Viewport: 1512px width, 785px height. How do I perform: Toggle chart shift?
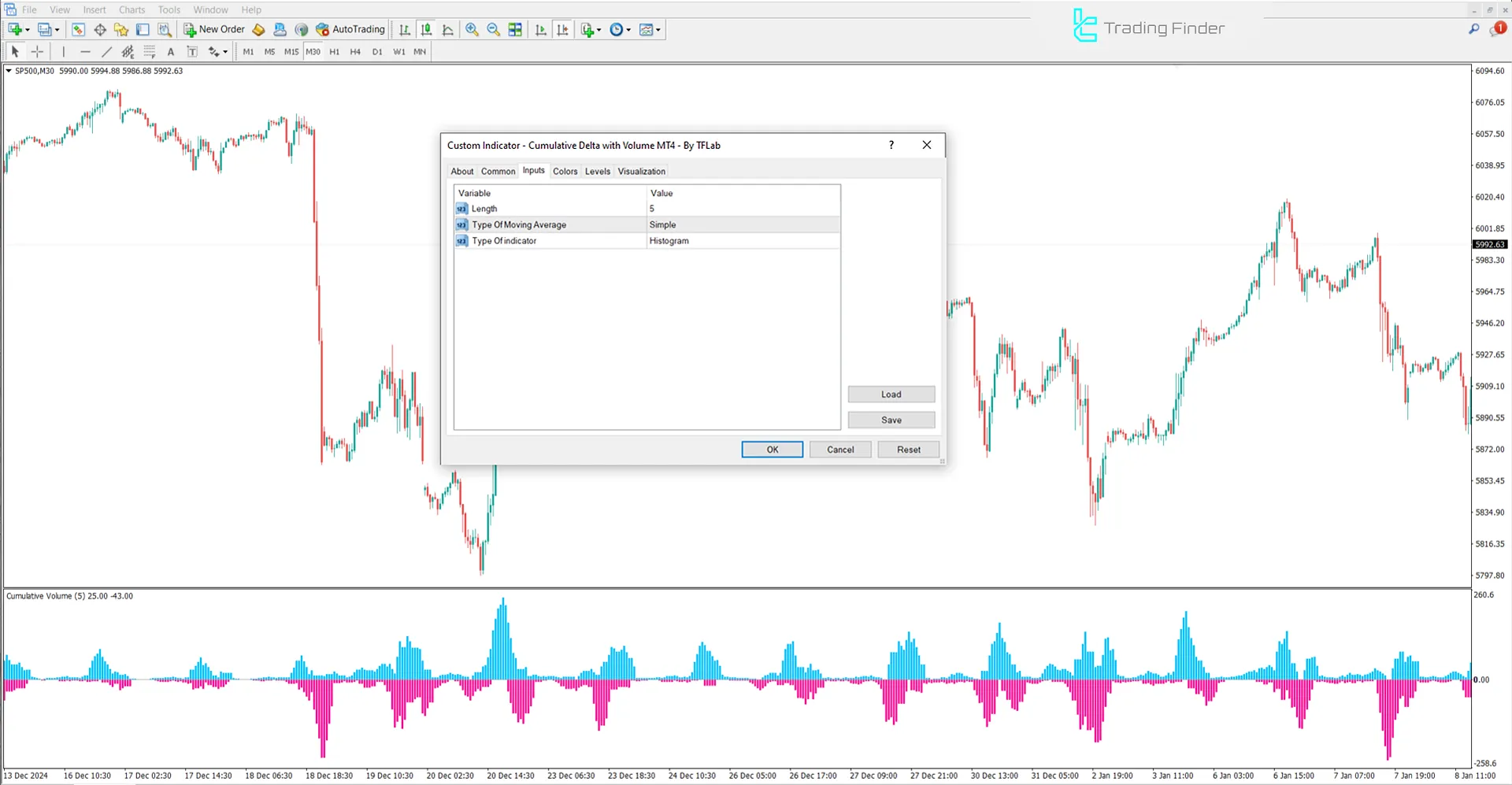[562, 29]
